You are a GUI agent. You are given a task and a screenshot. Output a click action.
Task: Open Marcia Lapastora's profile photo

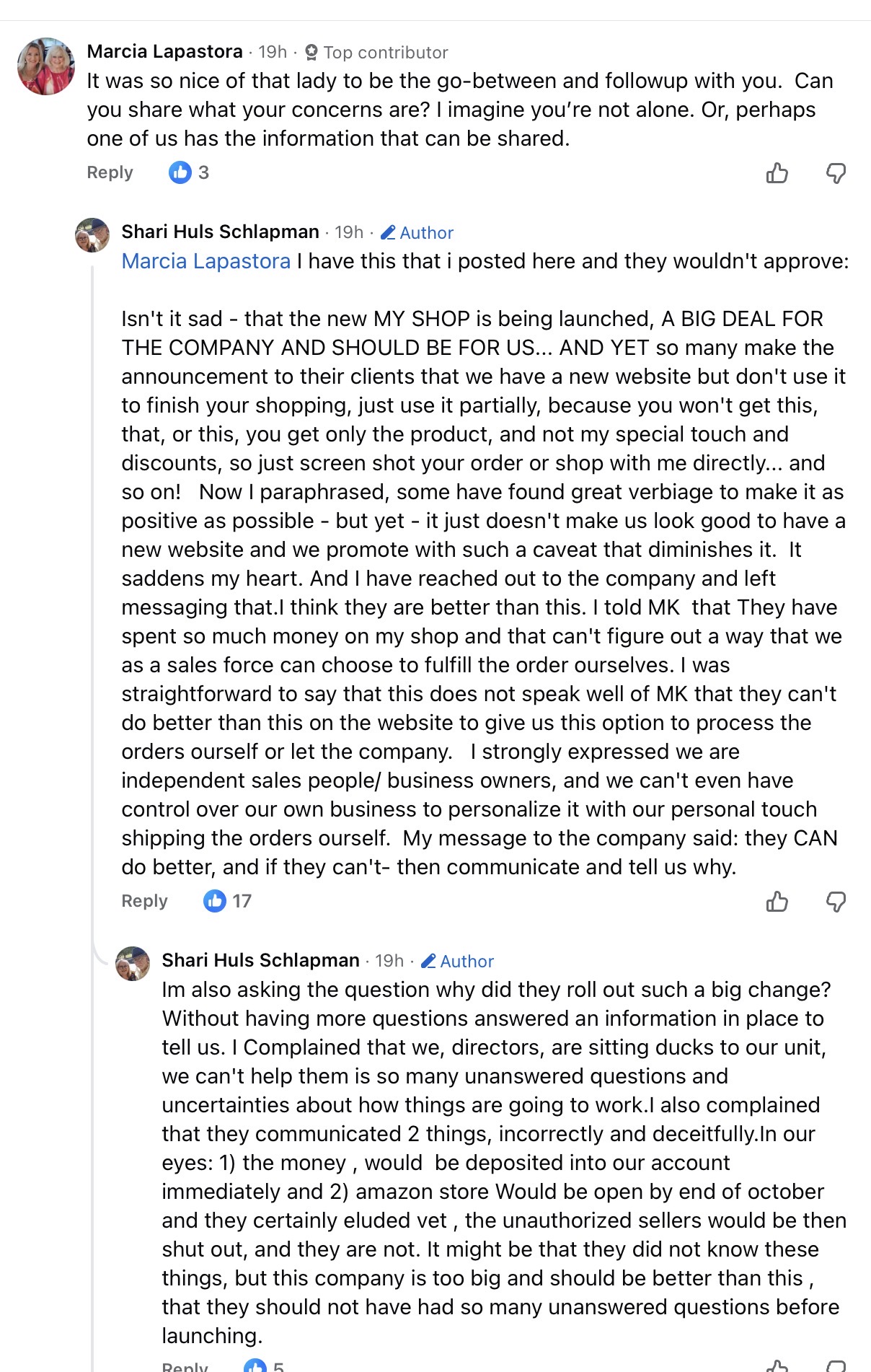46,66
